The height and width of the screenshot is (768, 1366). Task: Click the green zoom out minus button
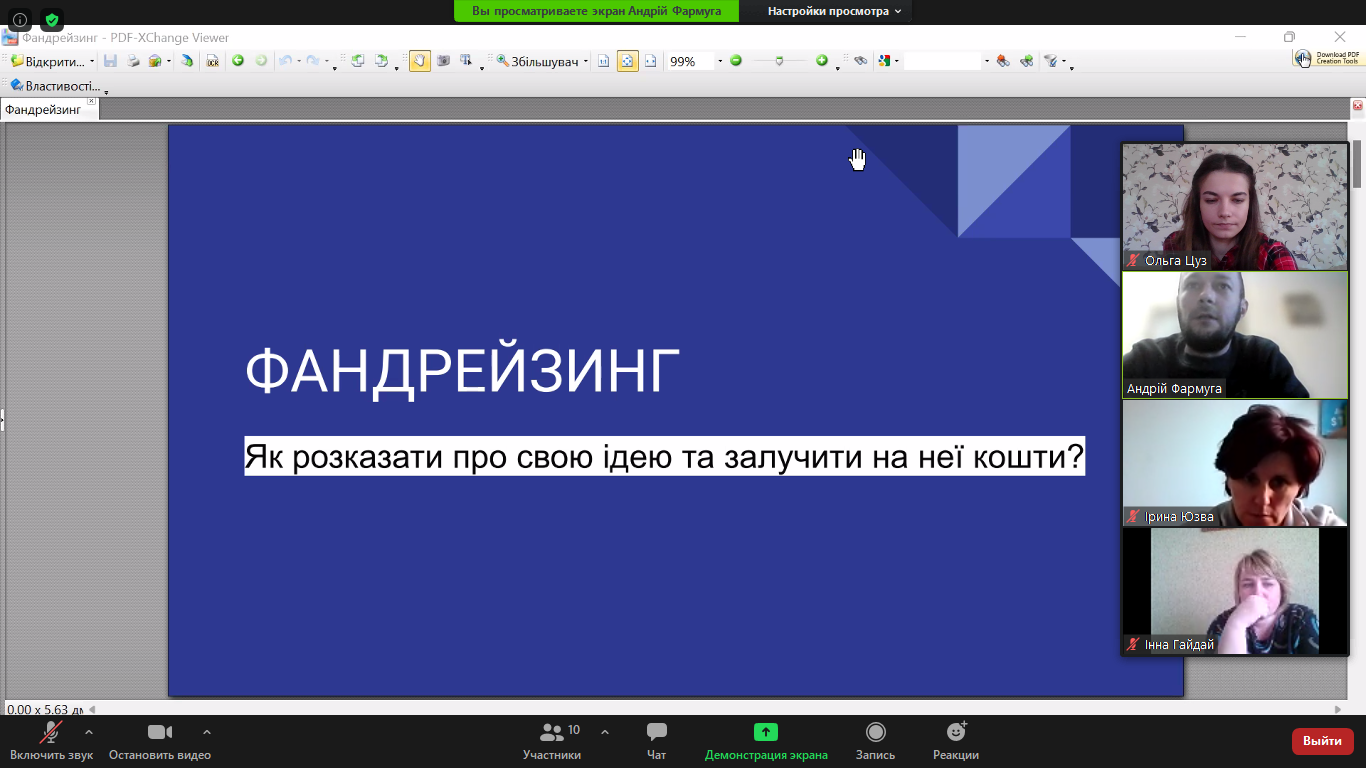pyautogui.click(x=736, y=61)
